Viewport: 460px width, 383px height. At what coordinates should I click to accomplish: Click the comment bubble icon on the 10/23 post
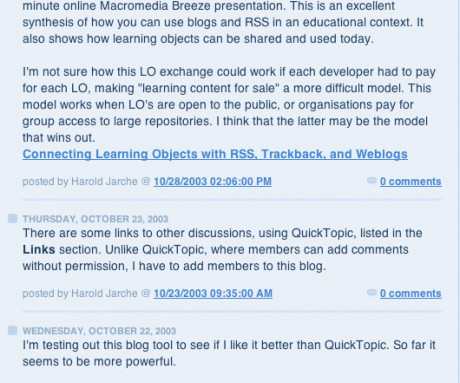pyautogui.click(x=372, y=293)
